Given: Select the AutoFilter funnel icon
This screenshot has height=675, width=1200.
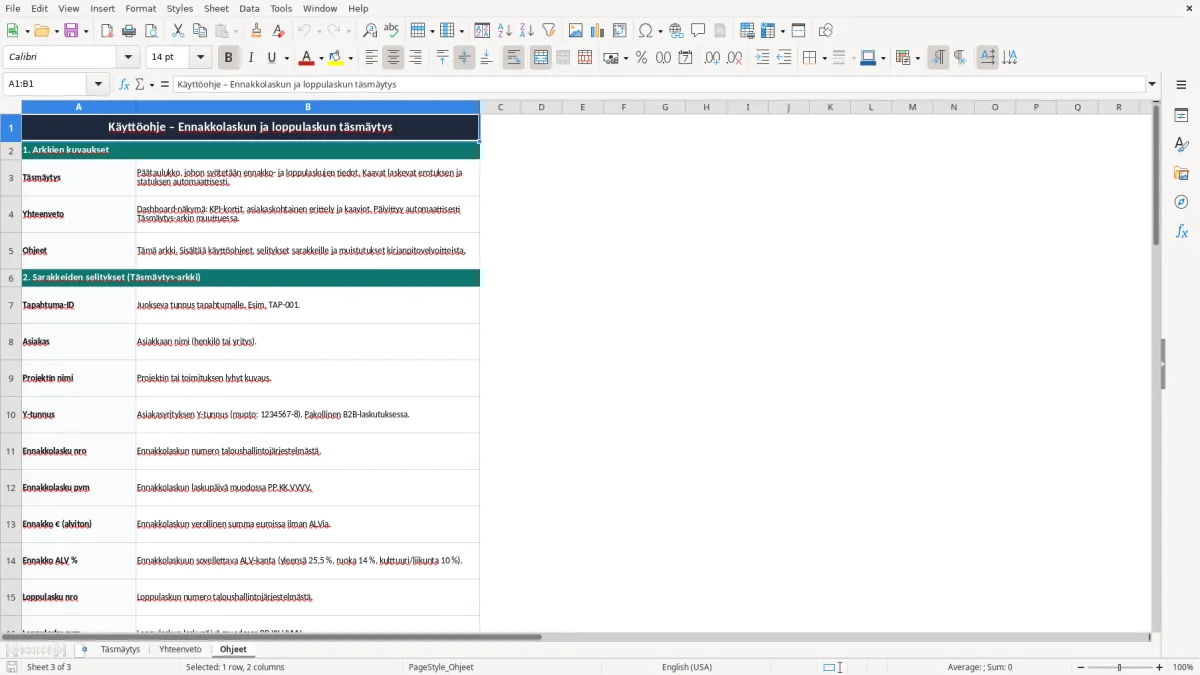Looking at the screenshot, I should (548, 31).
